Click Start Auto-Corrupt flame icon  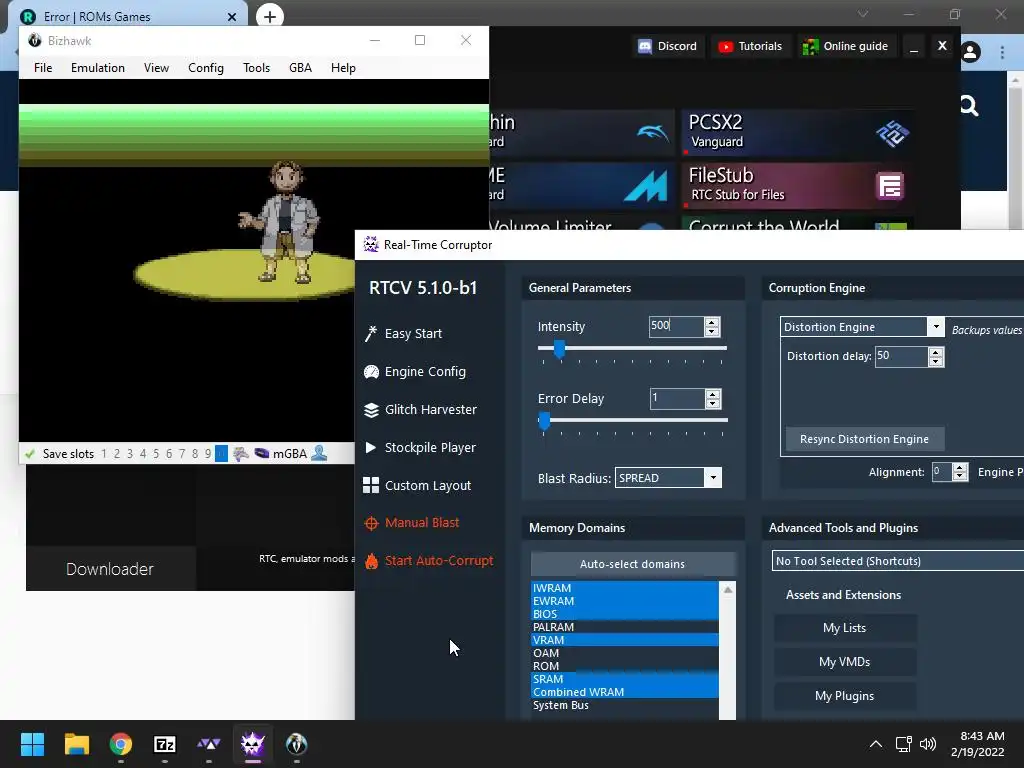point(371,561)
